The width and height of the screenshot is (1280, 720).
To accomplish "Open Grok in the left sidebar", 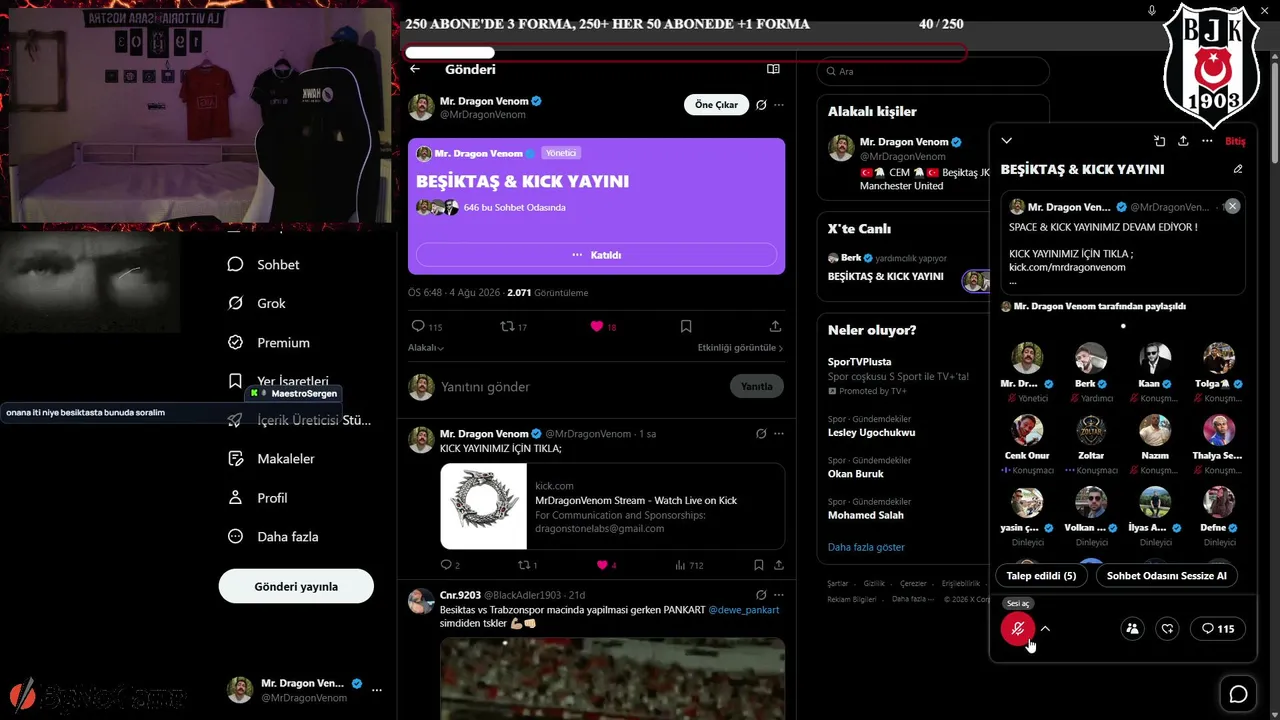I will point(257,303).
